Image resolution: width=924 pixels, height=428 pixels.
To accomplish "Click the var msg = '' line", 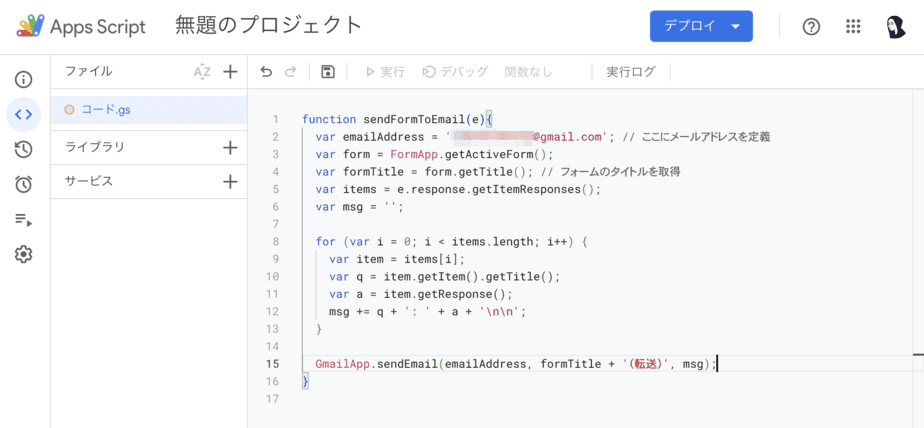I will point(360,206).
